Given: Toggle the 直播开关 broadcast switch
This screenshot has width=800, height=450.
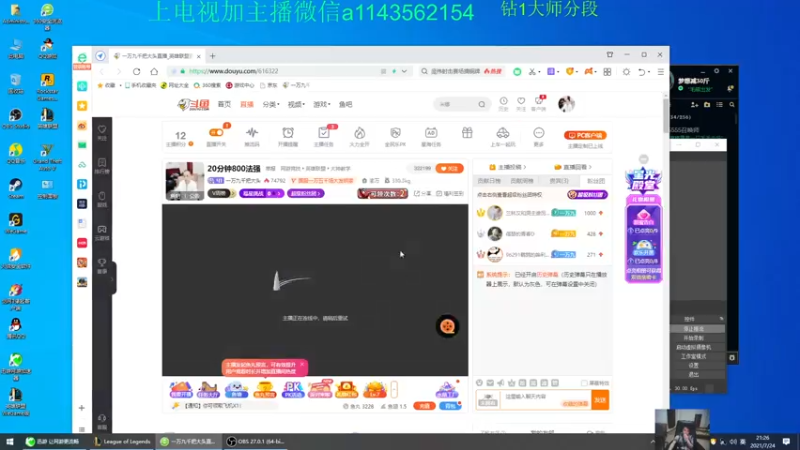Looking at the screenshot, I should [216, 133].
